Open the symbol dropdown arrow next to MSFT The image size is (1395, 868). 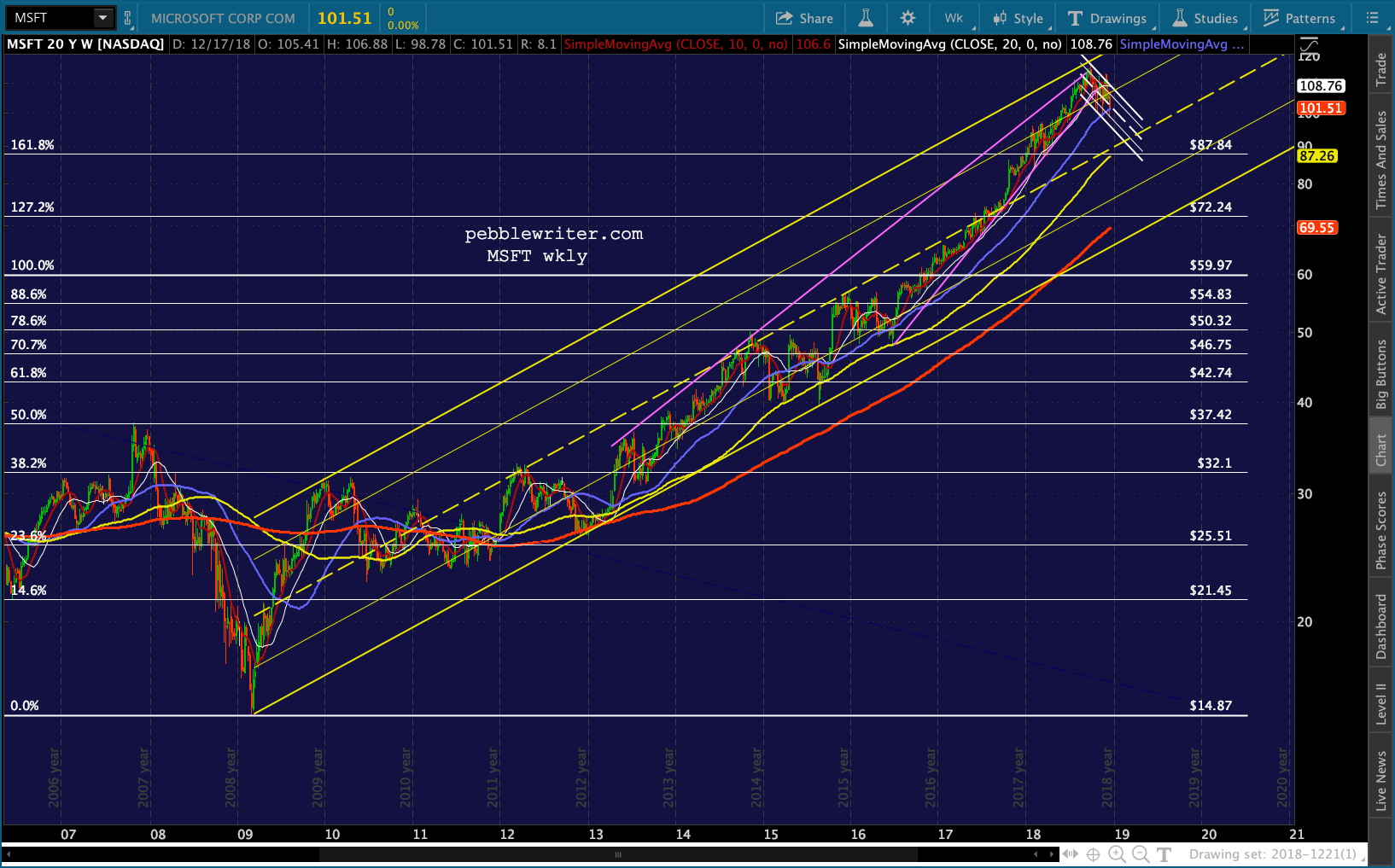coord(103,18)
